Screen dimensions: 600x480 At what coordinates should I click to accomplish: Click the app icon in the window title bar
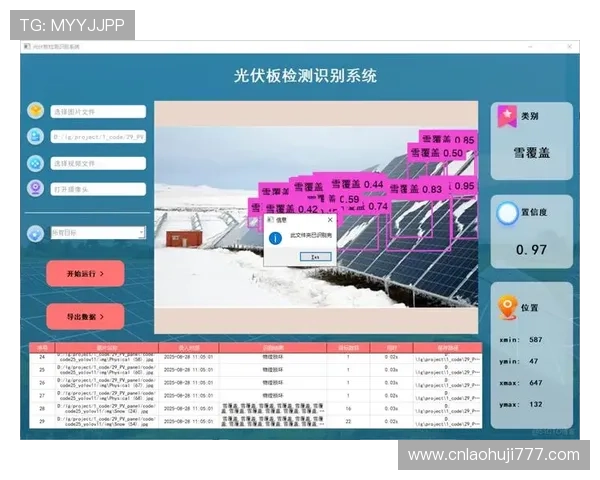(x=27, y=46)
